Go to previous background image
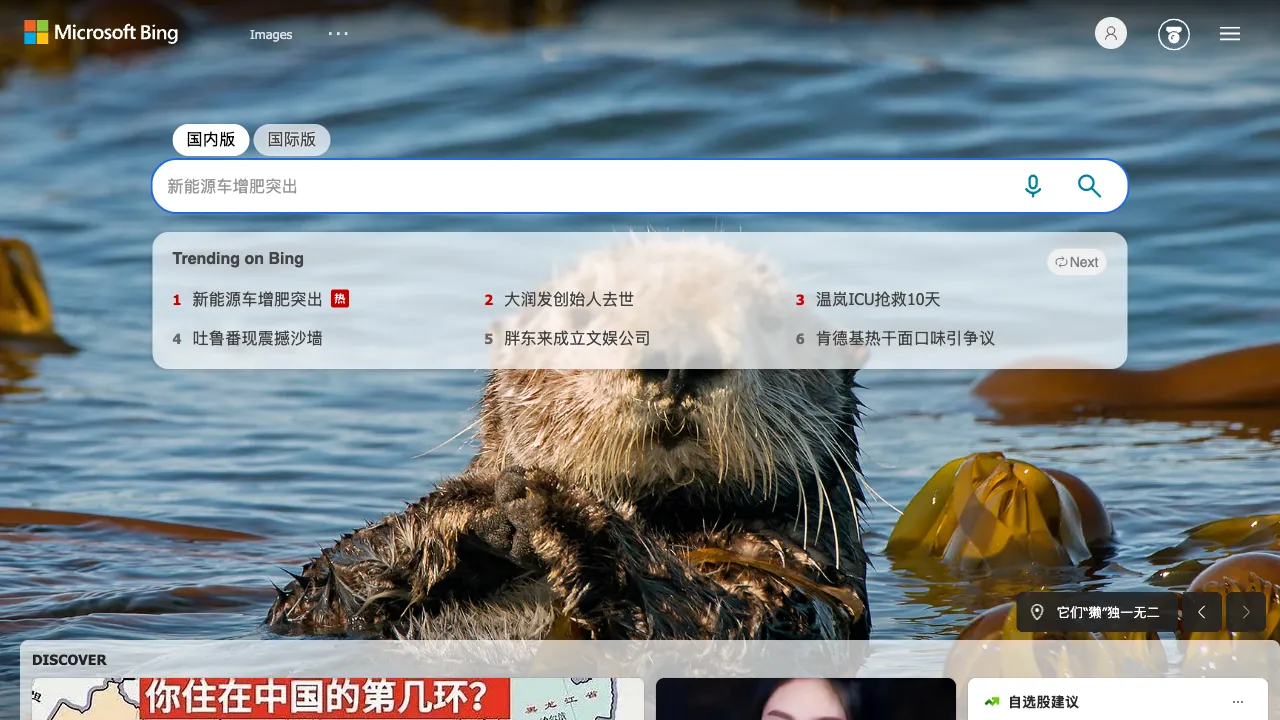Screen dimensions: 1280x720 tap(1202, 612)
